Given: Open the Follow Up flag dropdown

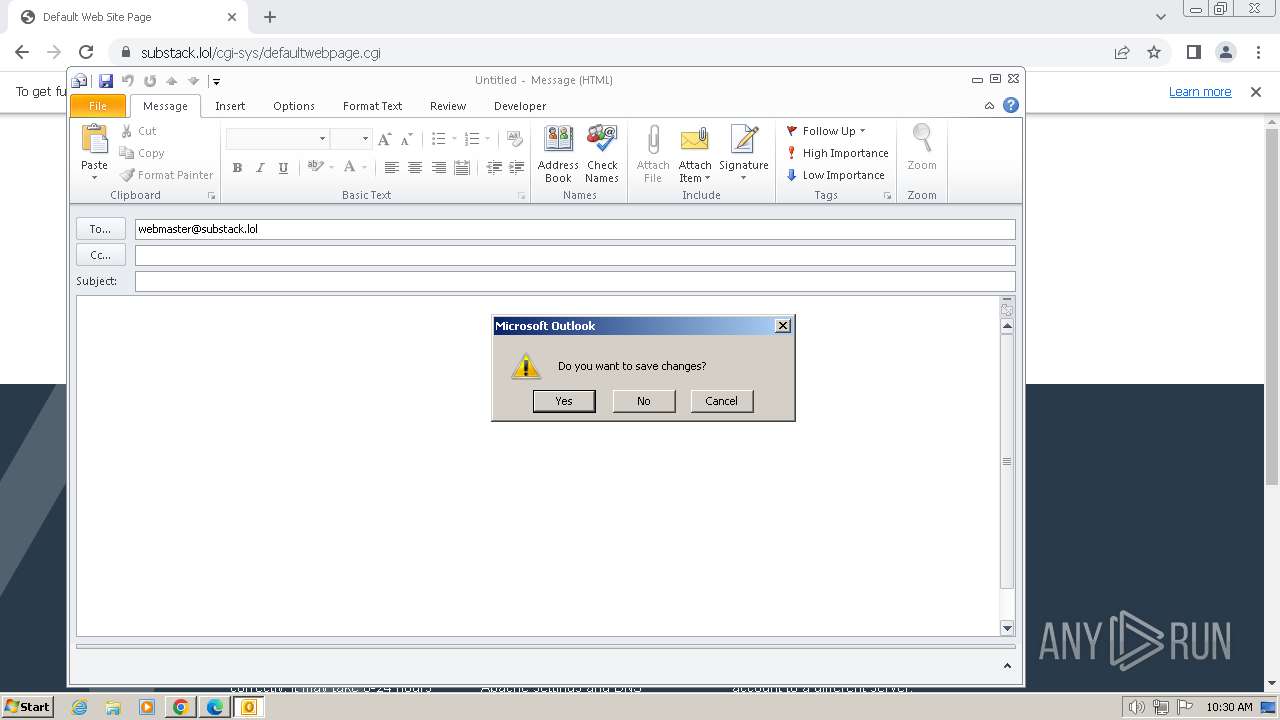Looking at the screenshot, I should (826, 131).
